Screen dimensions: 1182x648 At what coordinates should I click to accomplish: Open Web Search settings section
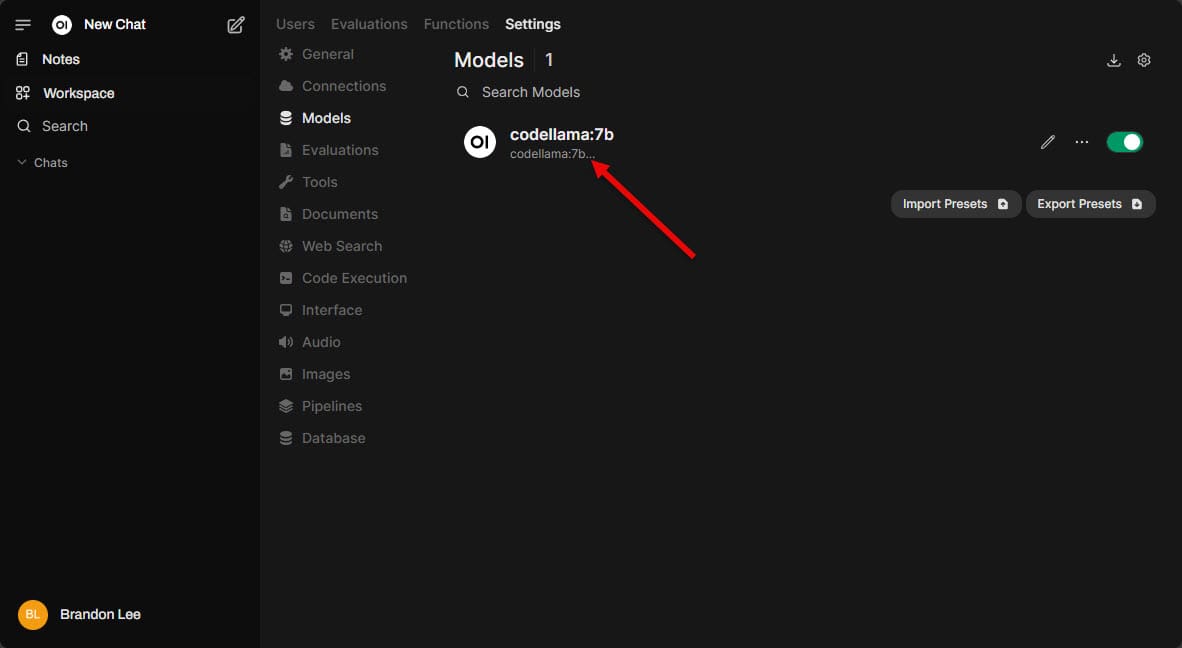pyautogui.click(x=341, y=246)
